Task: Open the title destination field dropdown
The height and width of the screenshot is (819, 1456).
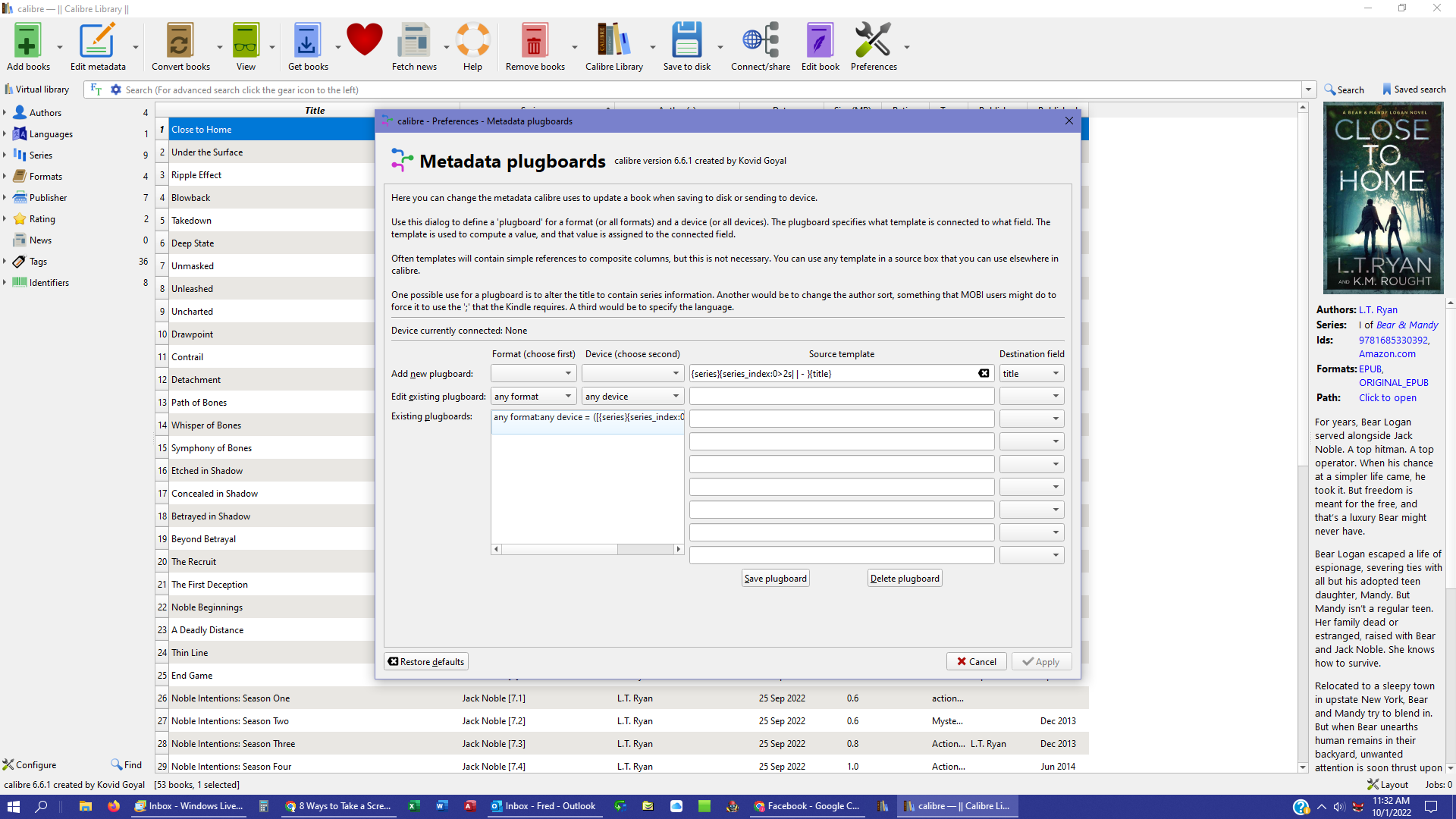Action: click(1031, 373)
